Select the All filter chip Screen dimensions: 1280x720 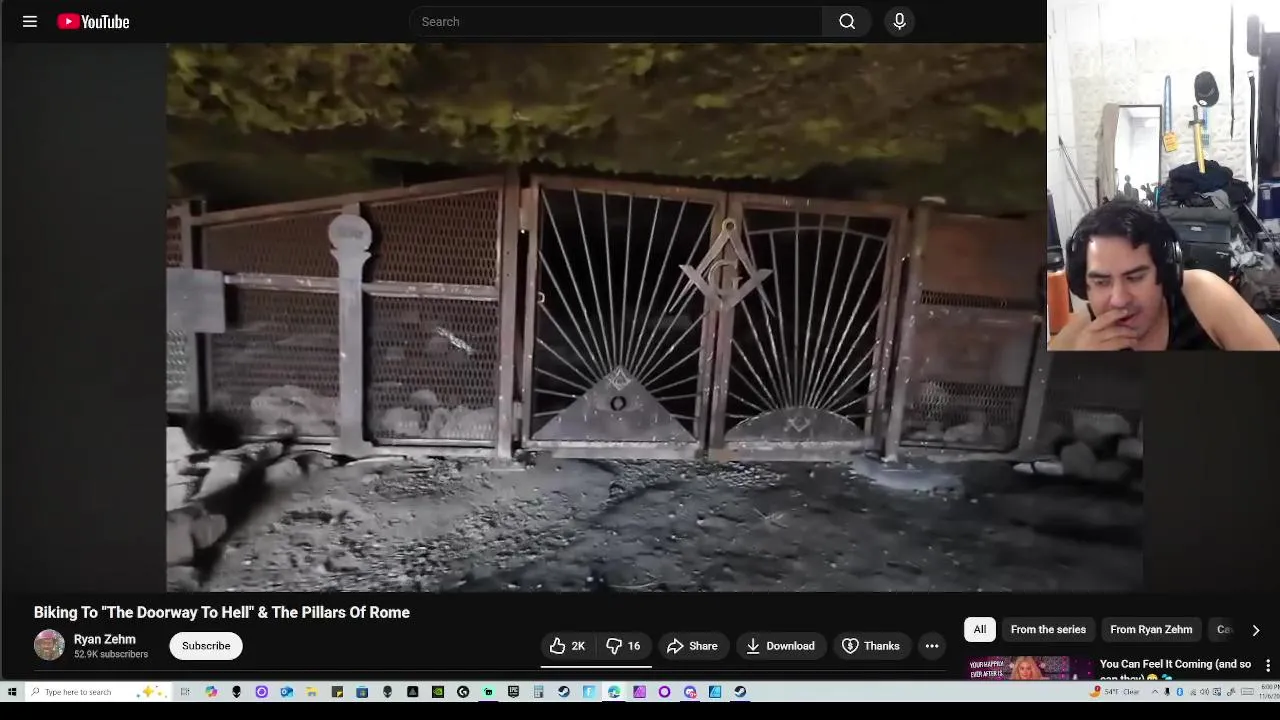pyautogui.click(x=980, y=629)
